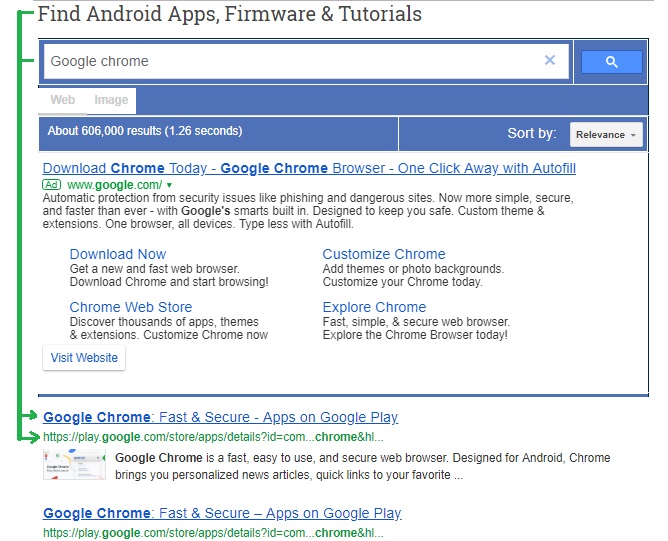The width and height of the screenshot is (668, 541).
Task: Open the www.google.com/ ad URL
Action: click(x=115, y=185)
